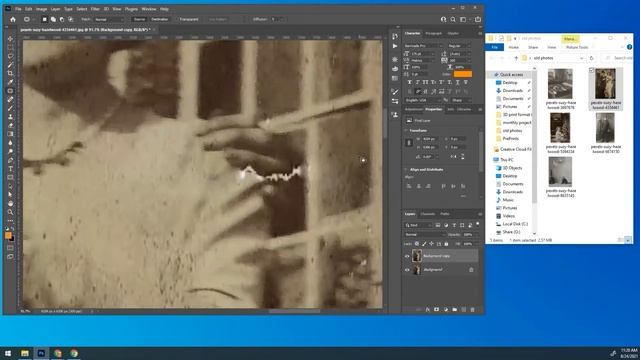The width and height of the screenshot is (640, 360).
Task: Select Local Disk (C:) in Explorer sidebar
Action: coord(515,224)
